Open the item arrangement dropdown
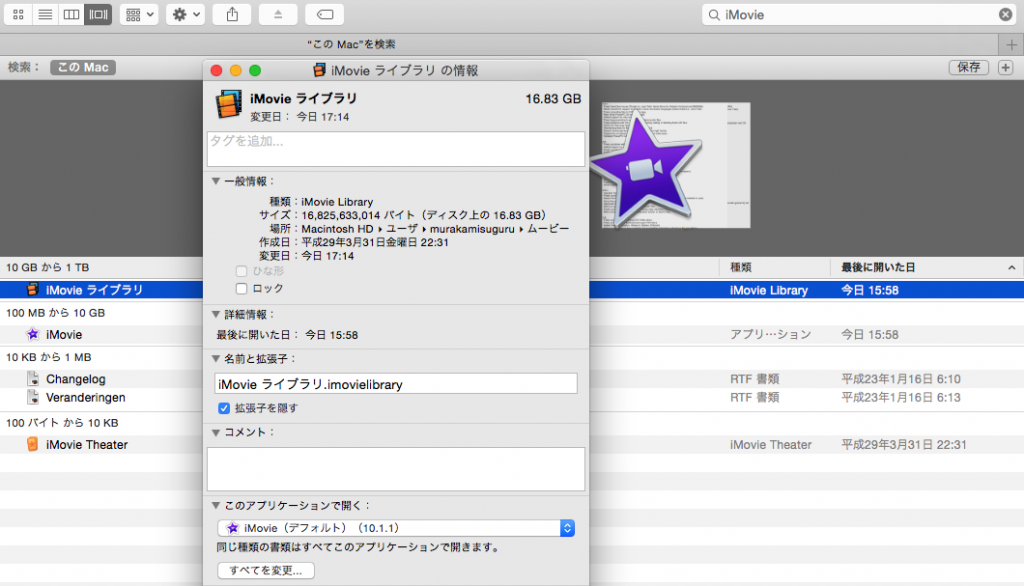 click(x=139, y=14)
